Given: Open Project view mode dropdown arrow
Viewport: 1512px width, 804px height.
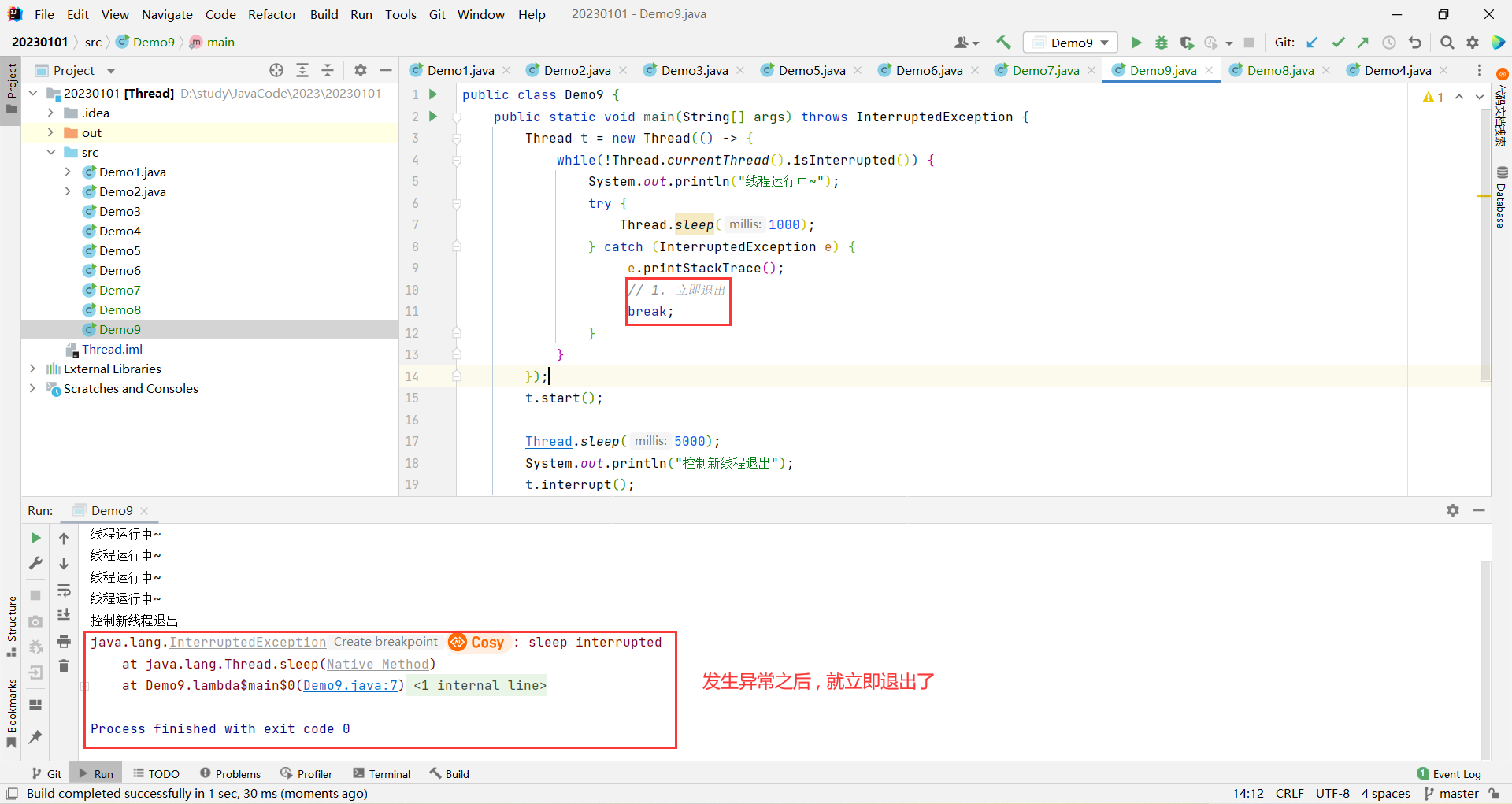Looking at the screenshot, I should pos(111,70).
